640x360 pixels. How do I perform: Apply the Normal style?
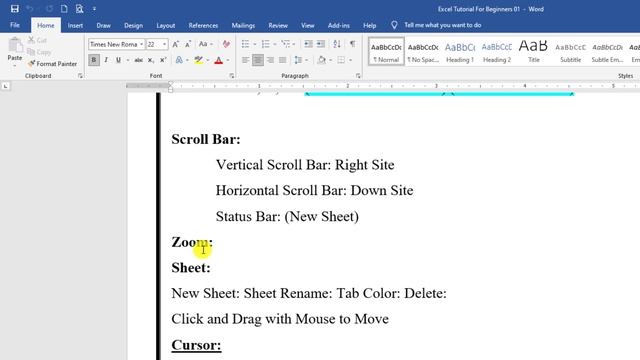pos(386,52)
